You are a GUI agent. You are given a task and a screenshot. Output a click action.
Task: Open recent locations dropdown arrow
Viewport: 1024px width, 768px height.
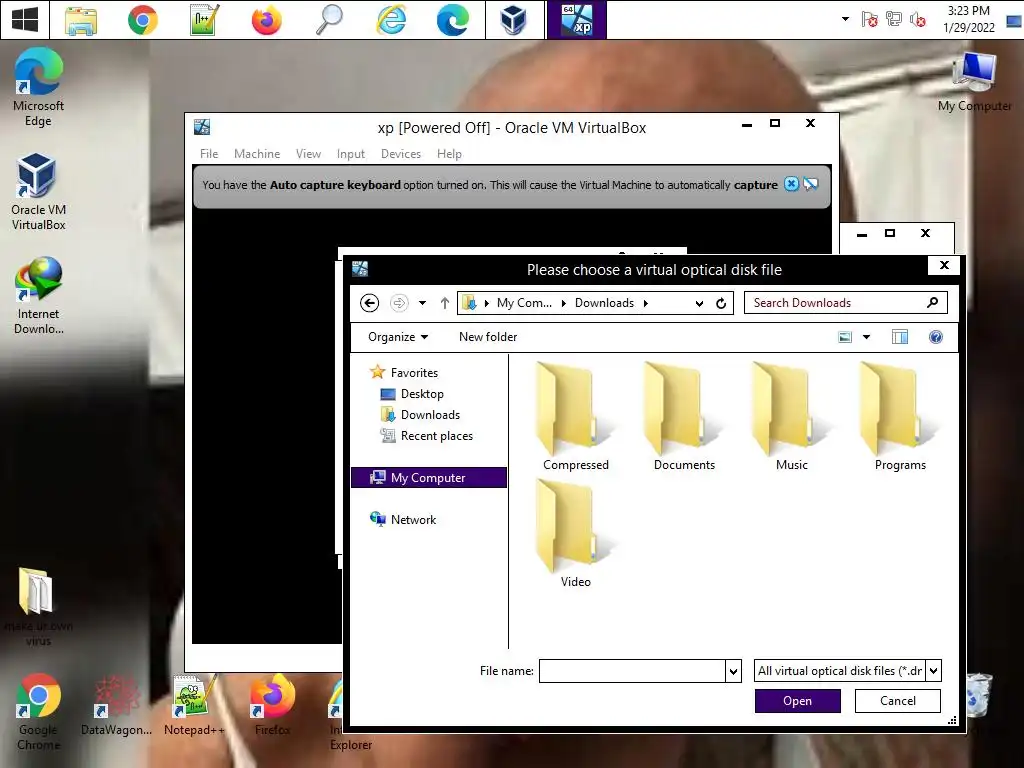tap(423, 303)
